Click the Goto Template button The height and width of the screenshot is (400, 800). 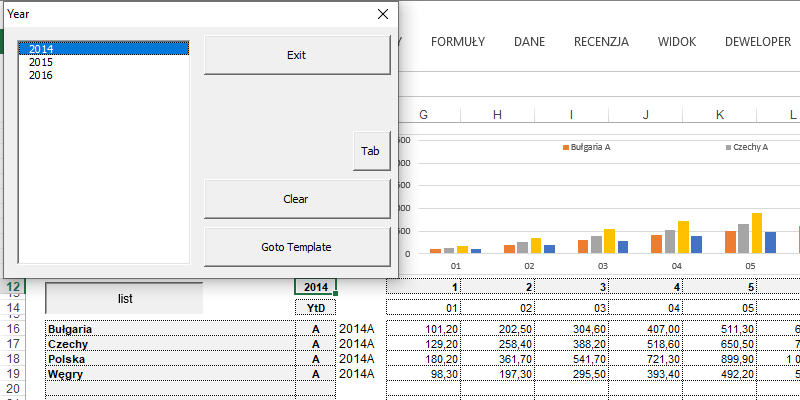pos(297,246)
